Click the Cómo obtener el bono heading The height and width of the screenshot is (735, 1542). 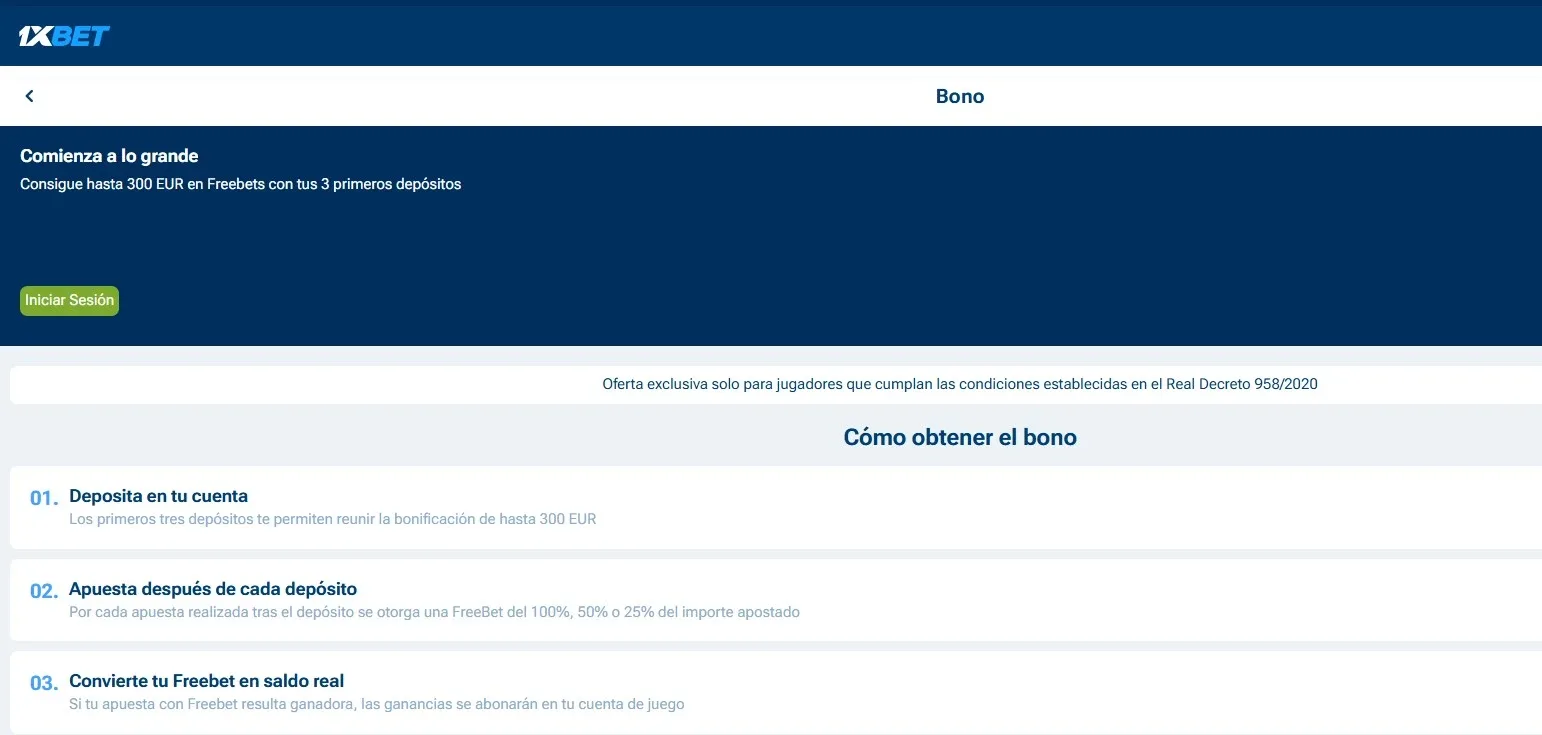(x=960, y=437)
